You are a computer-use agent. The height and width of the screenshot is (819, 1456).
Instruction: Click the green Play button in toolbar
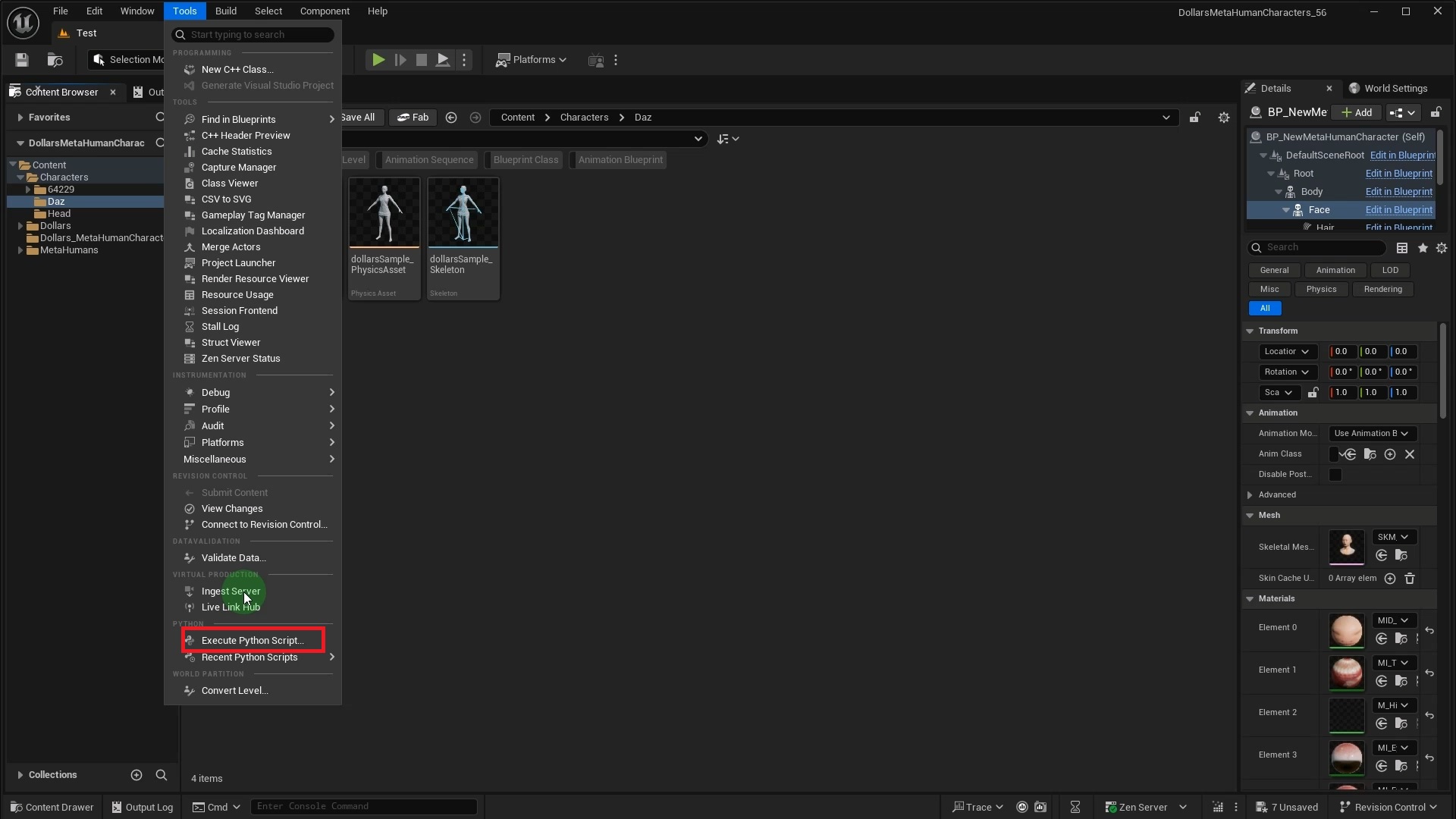[x=378, y=60]
